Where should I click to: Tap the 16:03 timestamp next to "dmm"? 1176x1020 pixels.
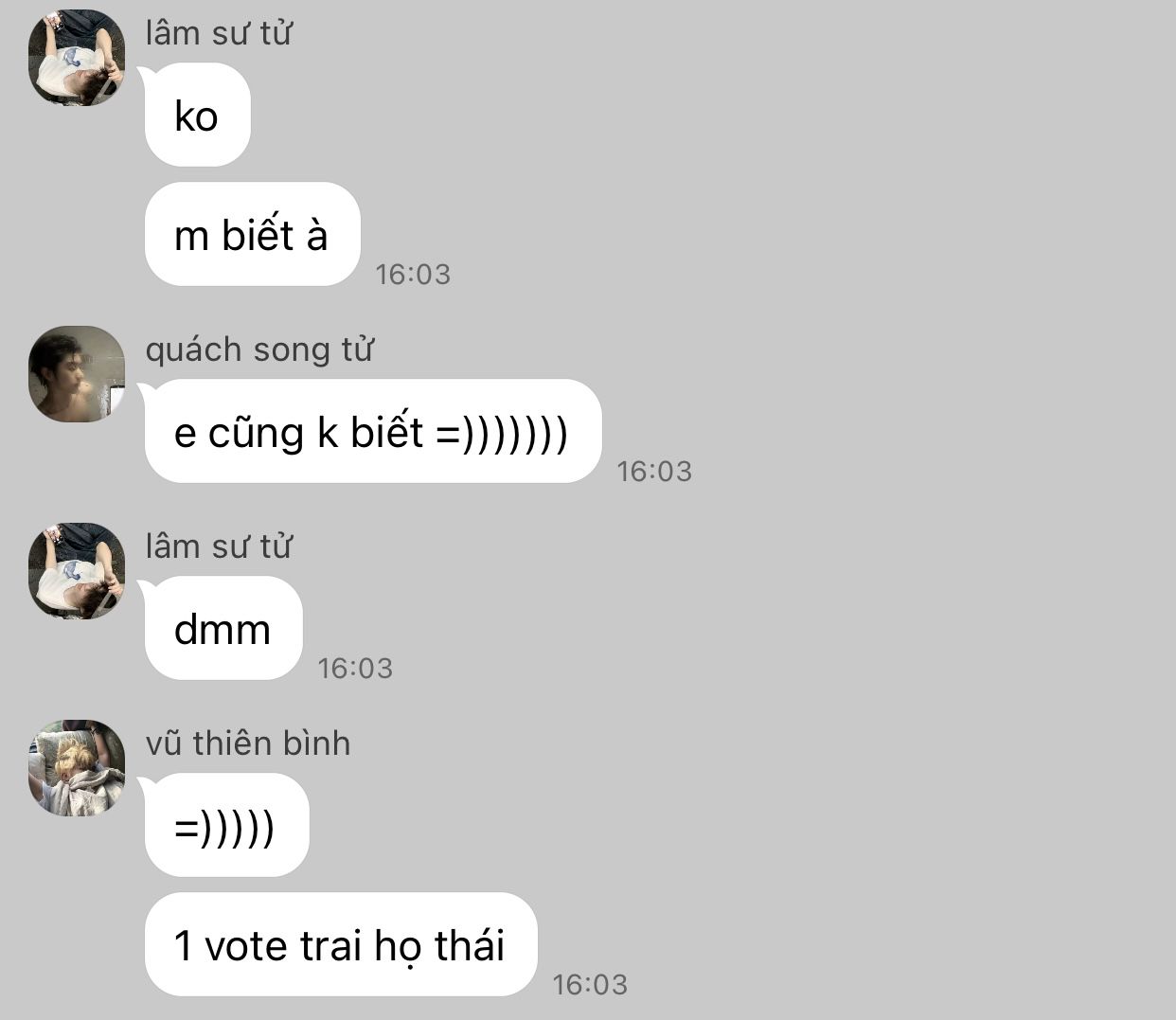pyautogui.click(x=355, y=668)
